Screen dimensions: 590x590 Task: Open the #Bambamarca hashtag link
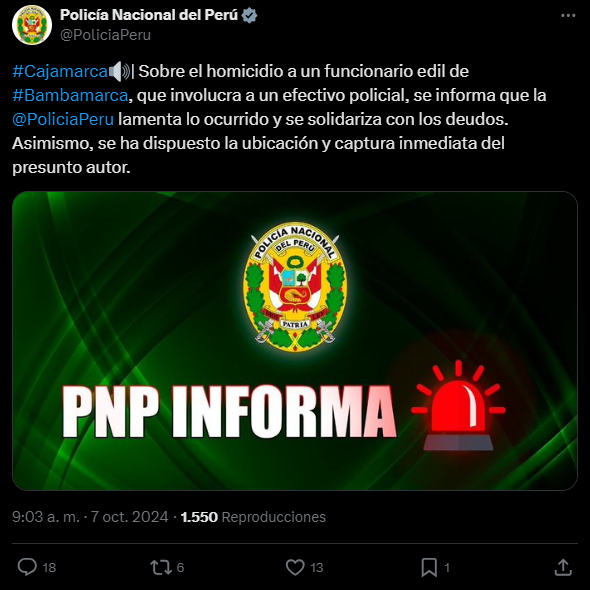[70, 95]
